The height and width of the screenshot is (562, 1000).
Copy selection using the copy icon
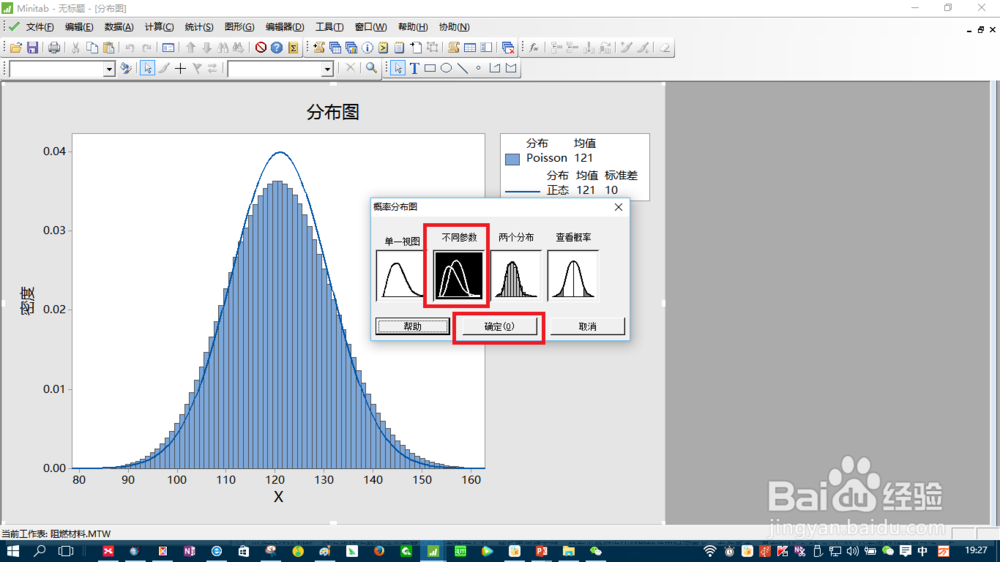[92, 48]
